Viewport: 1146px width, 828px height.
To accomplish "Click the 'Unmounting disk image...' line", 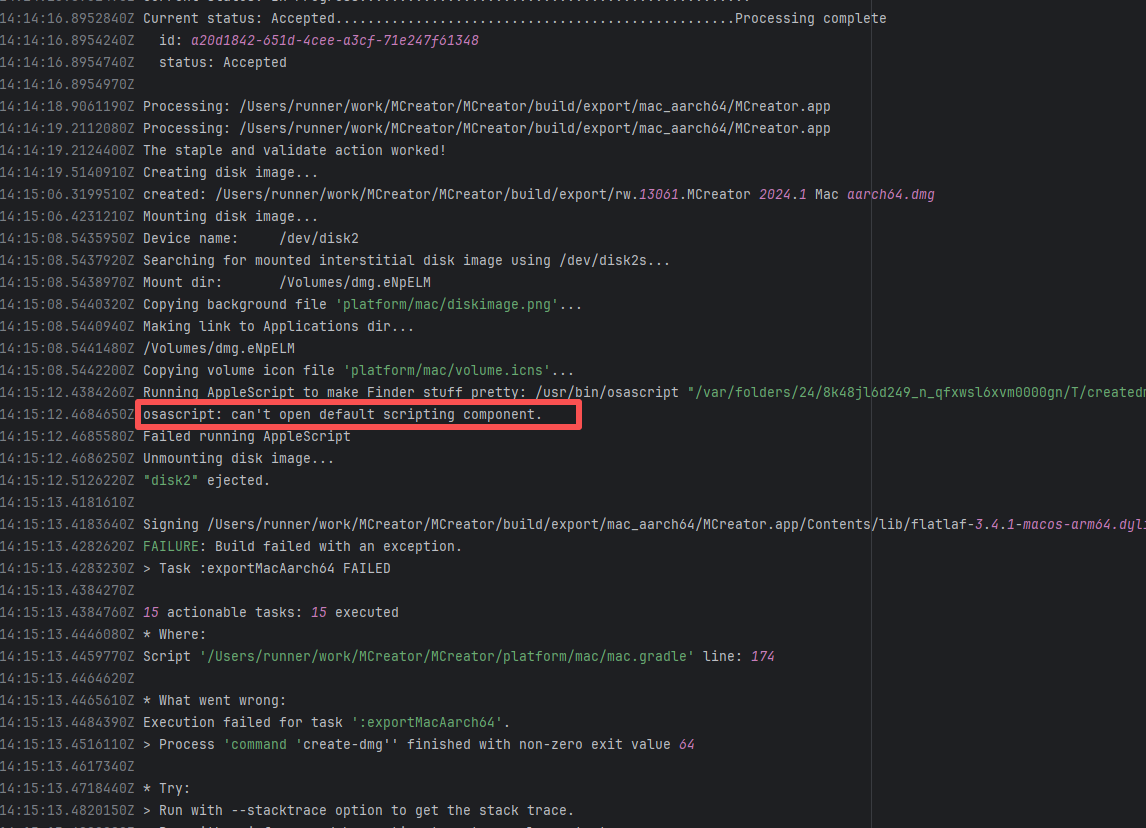I will (238, 458).
